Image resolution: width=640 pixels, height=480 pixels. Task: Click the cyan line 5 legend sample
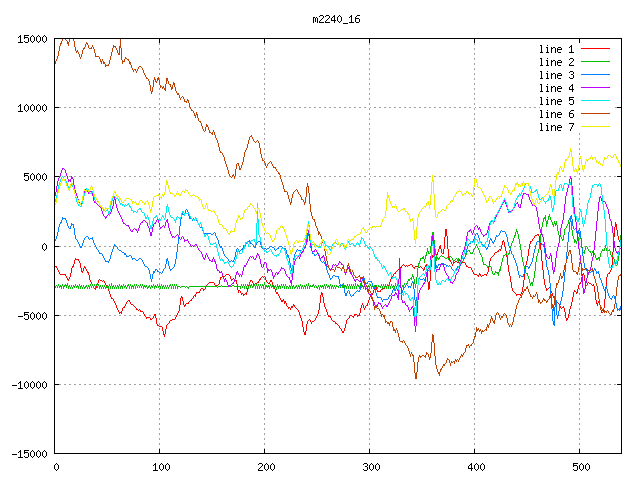click(x=596, y=101)
